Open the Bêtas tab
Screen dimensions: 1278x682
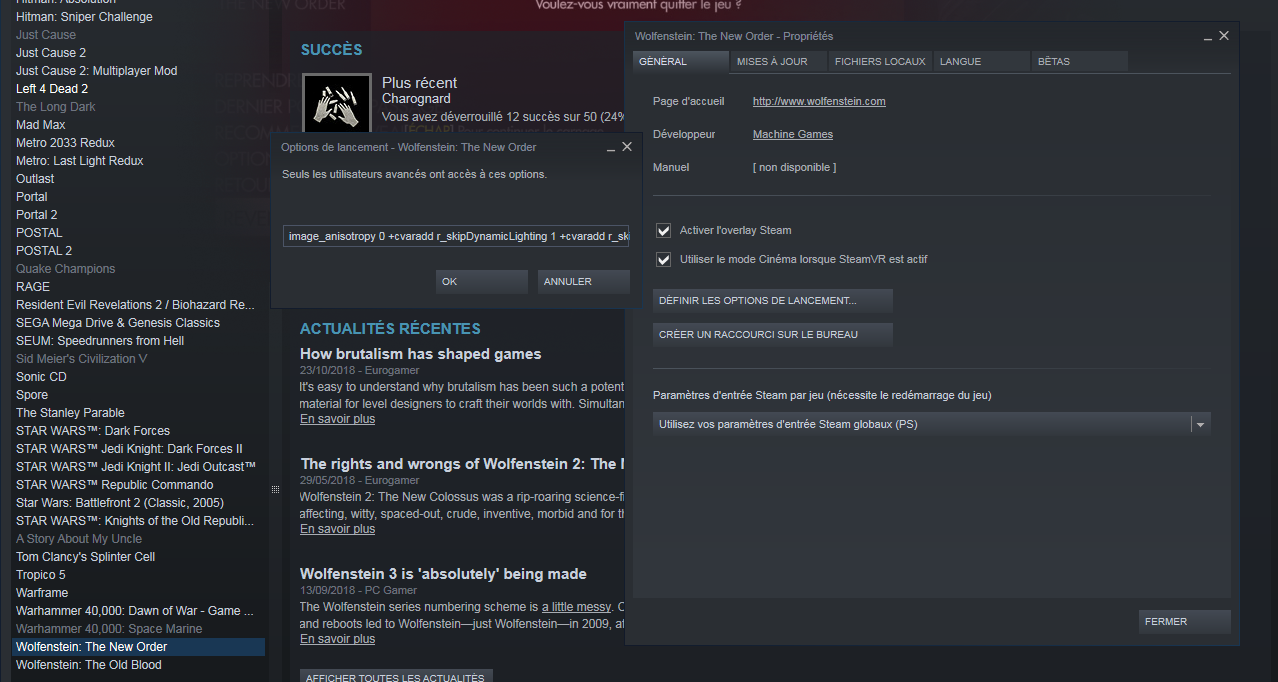(1079, 61)
